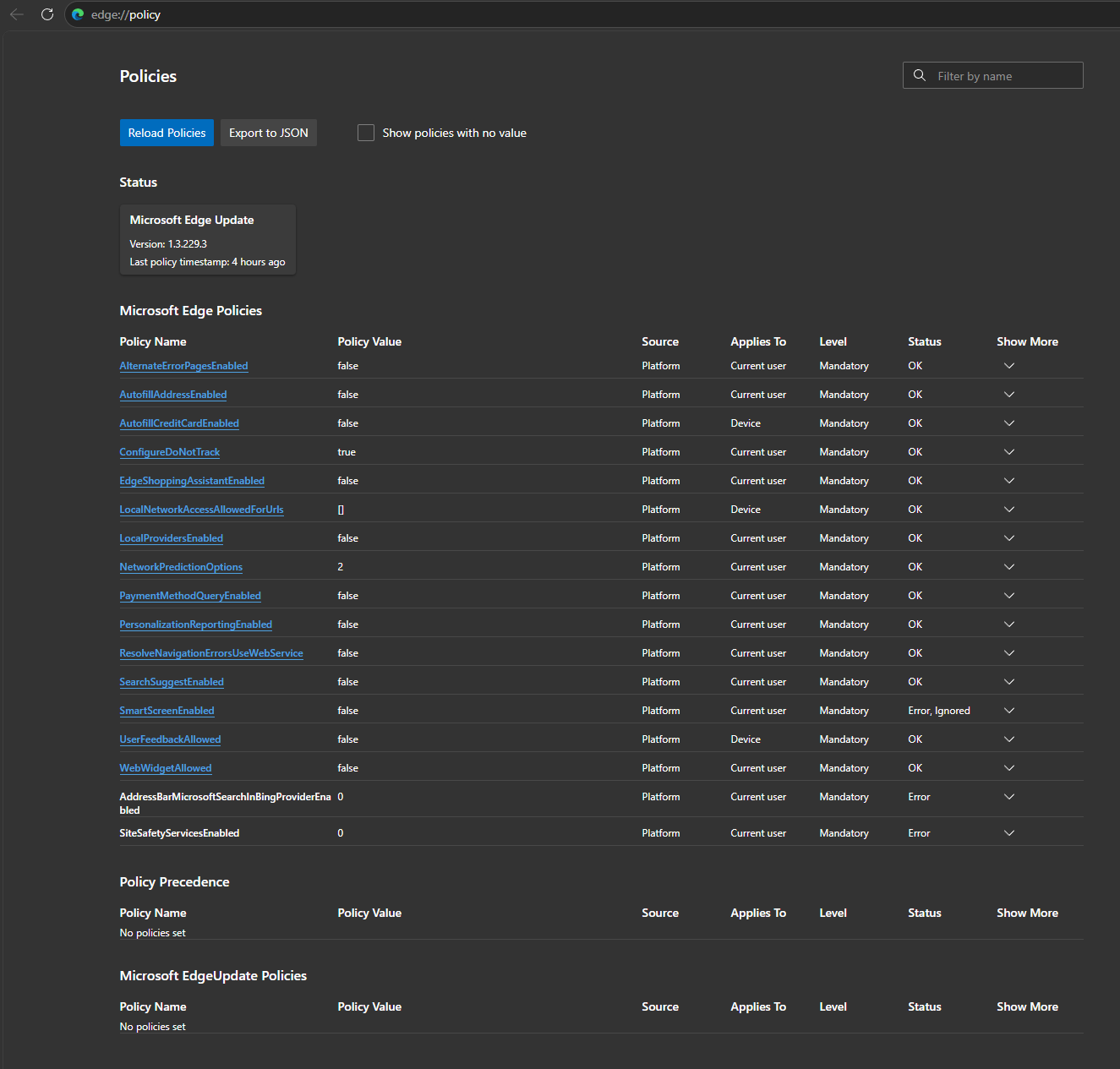Click the 'Policies' page title
1120x1069 pixels.
tap(148, 76)
